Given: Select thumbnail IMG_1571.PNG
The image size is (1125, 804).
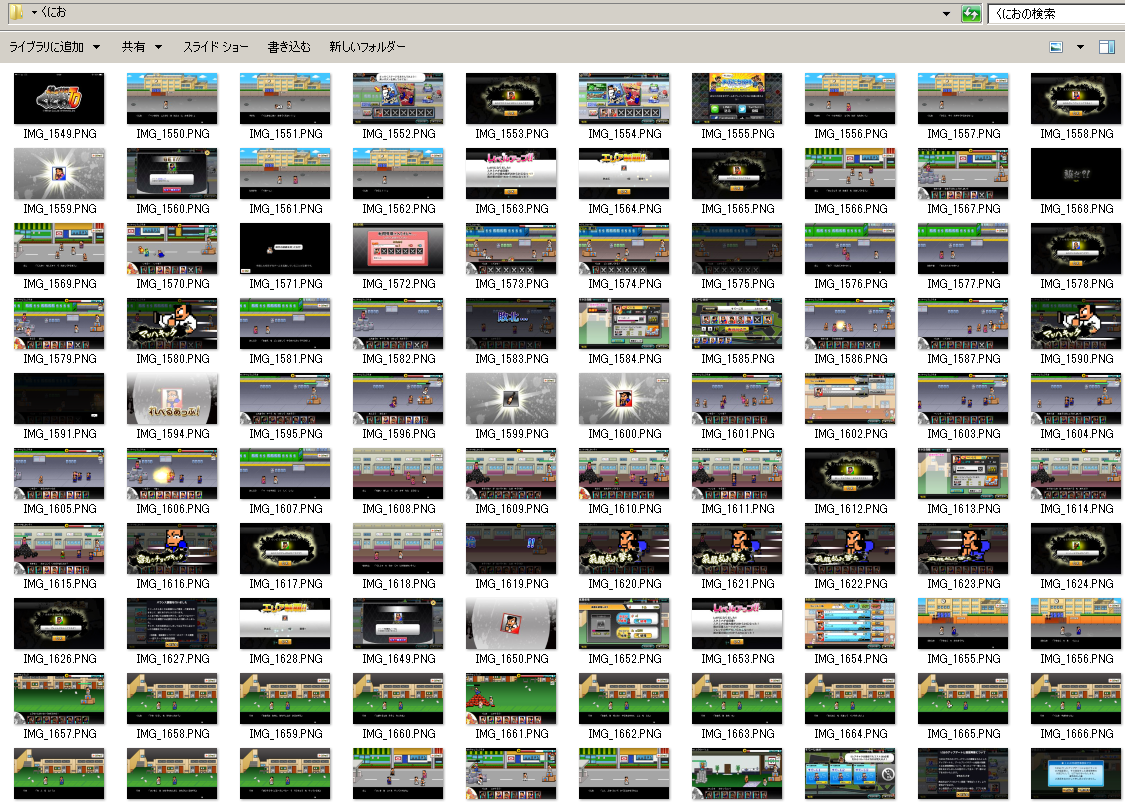Looking at the screenshot, I should tap(285, 248).
